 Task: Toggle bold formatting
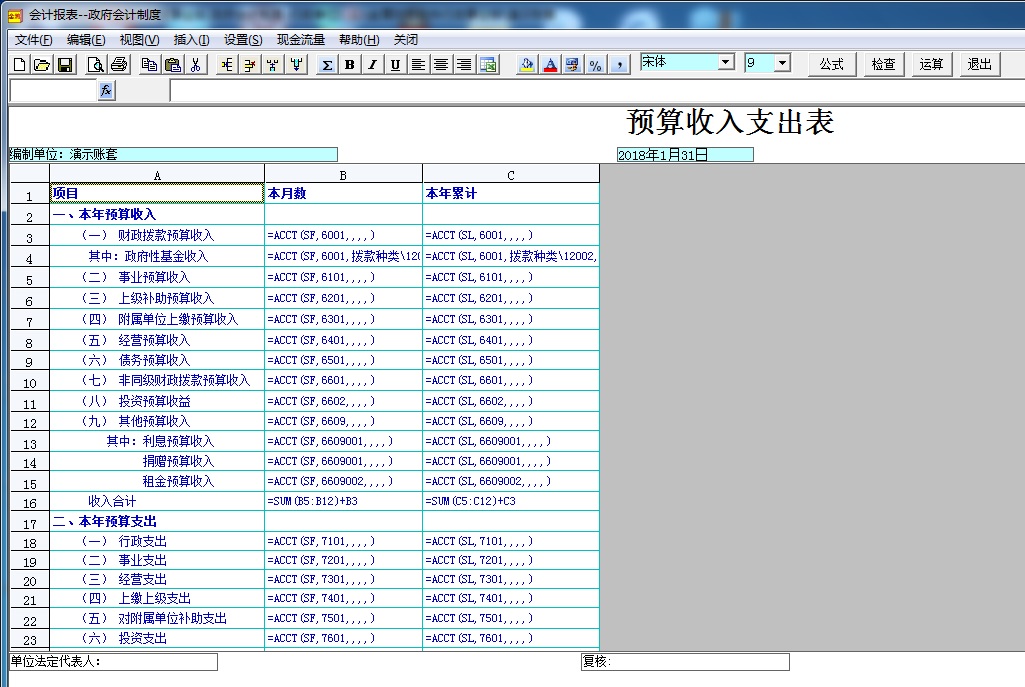point(350,65)
